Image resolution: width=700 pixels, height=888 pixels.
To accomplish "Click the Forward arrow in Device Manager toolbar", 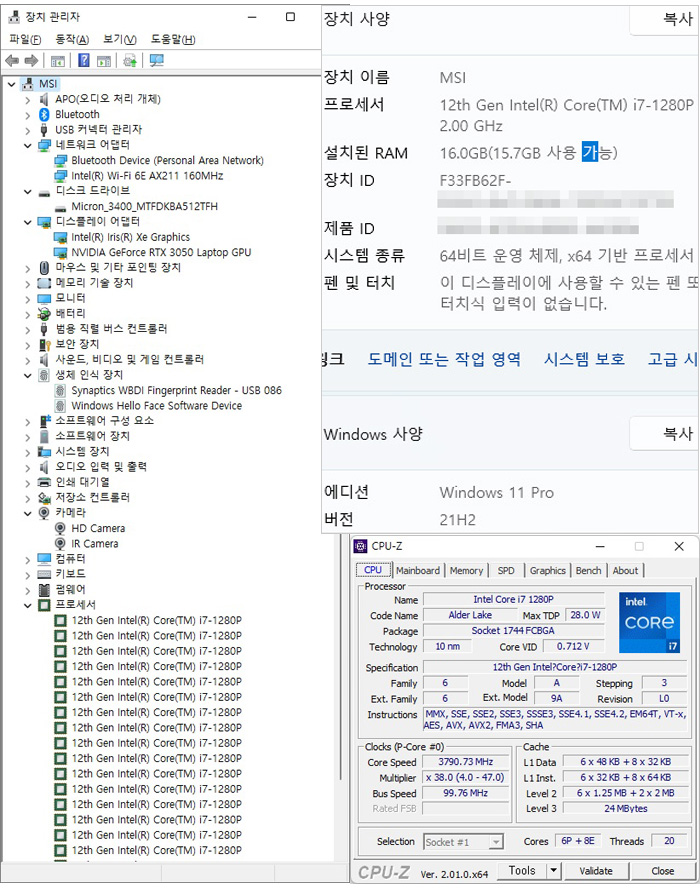I will tap(31, 60).
